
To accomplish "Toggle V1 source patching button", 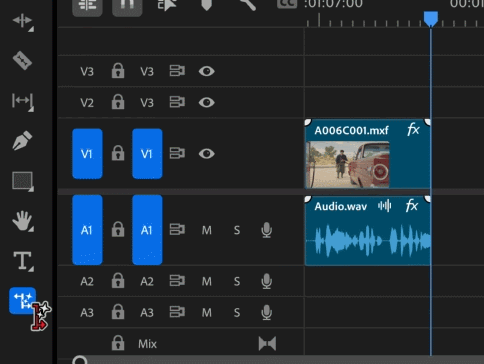I will point(87,154).
